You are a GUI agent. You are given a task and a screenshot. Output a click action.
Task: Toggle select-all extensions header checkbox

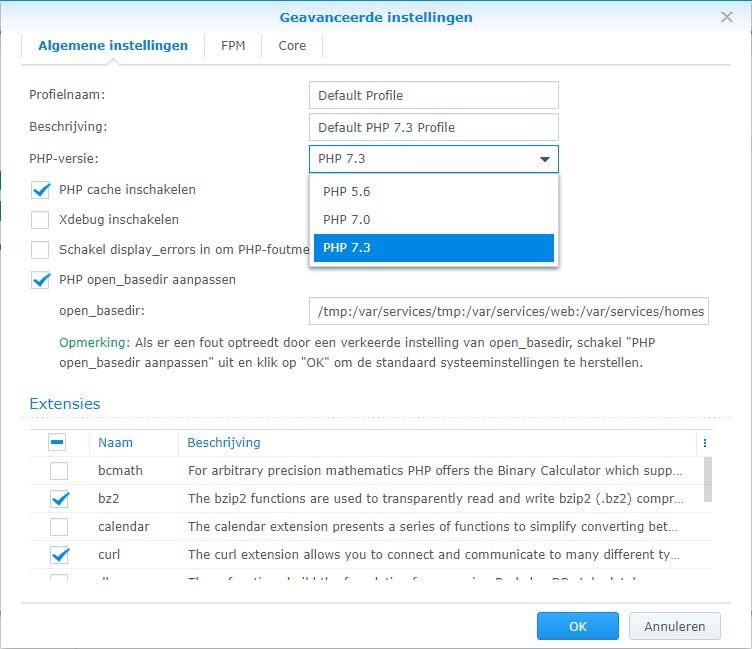59,443
